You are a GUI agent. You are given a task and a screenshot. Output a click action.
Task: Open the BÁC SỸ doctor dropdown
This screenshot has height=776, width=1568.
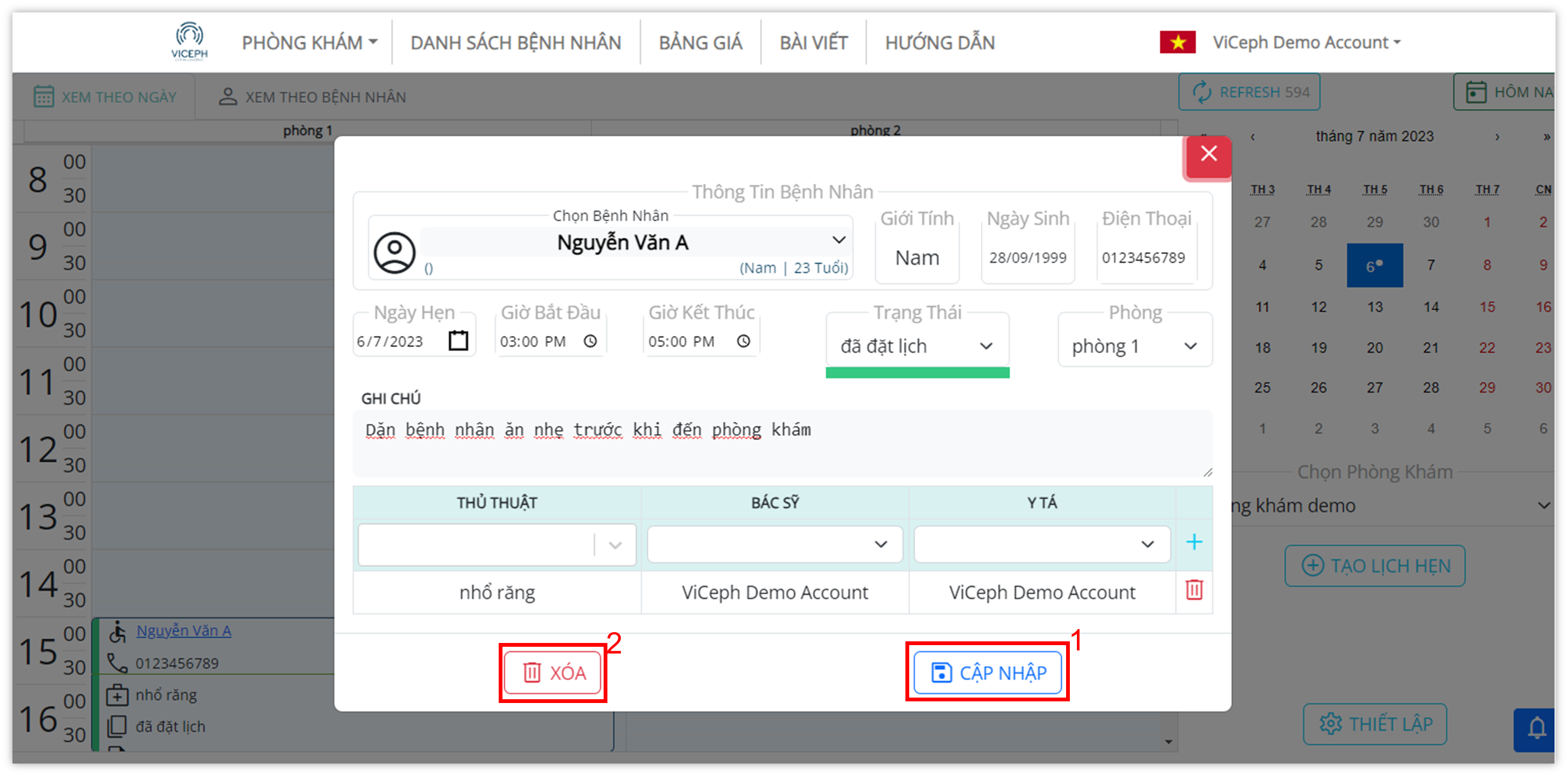(x=774, y=544)
